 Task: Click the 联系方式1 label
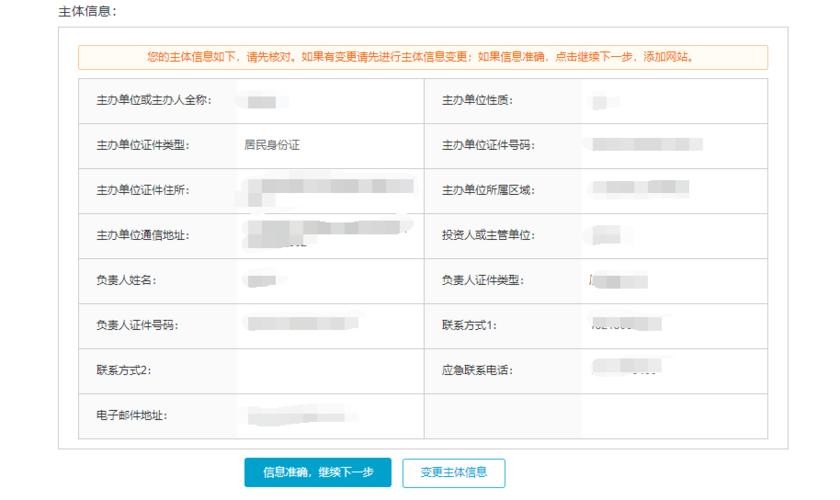469,325
